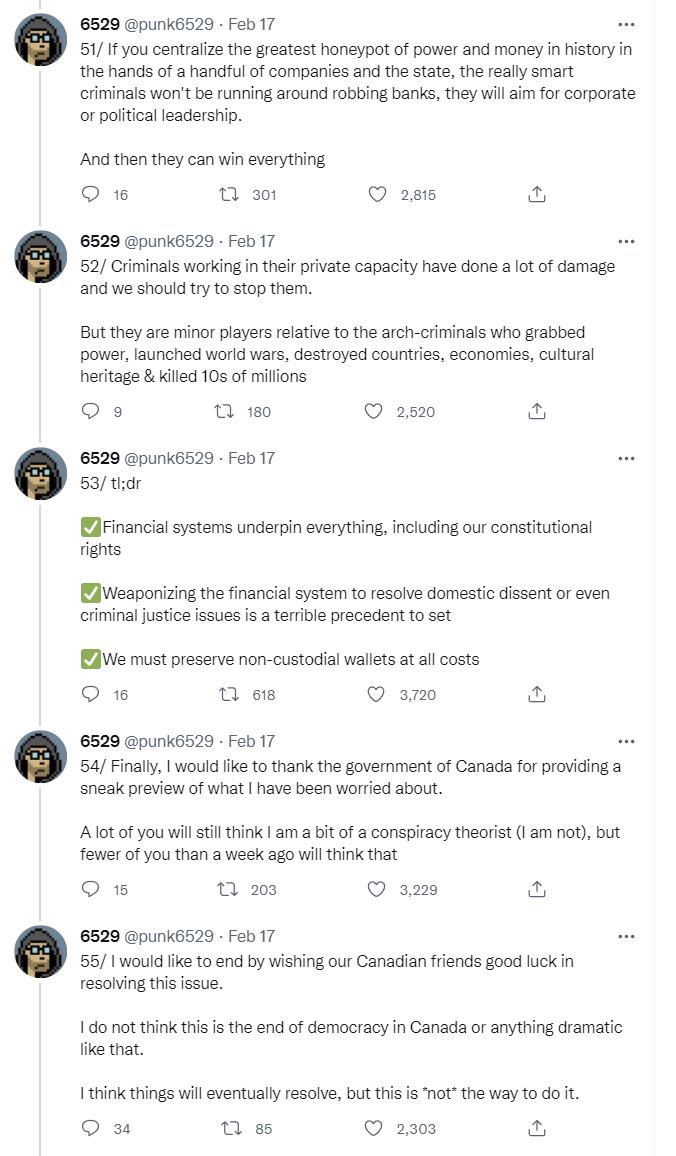The image size is (676, 1156).
Task: Click the Feb 17 timestamp on tweet 51
Action: (x=251, y=24)
